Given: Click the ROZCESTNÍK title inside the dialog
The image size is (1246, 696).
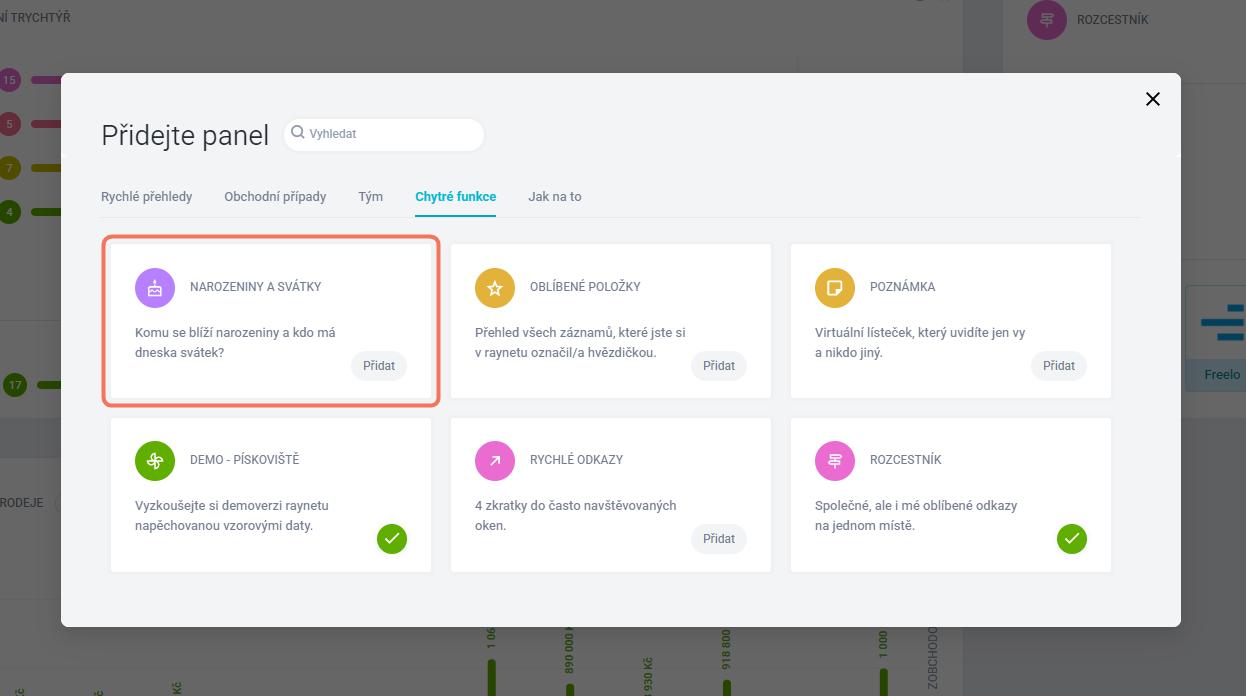Looking at the screenshot, I should [906, 460].
